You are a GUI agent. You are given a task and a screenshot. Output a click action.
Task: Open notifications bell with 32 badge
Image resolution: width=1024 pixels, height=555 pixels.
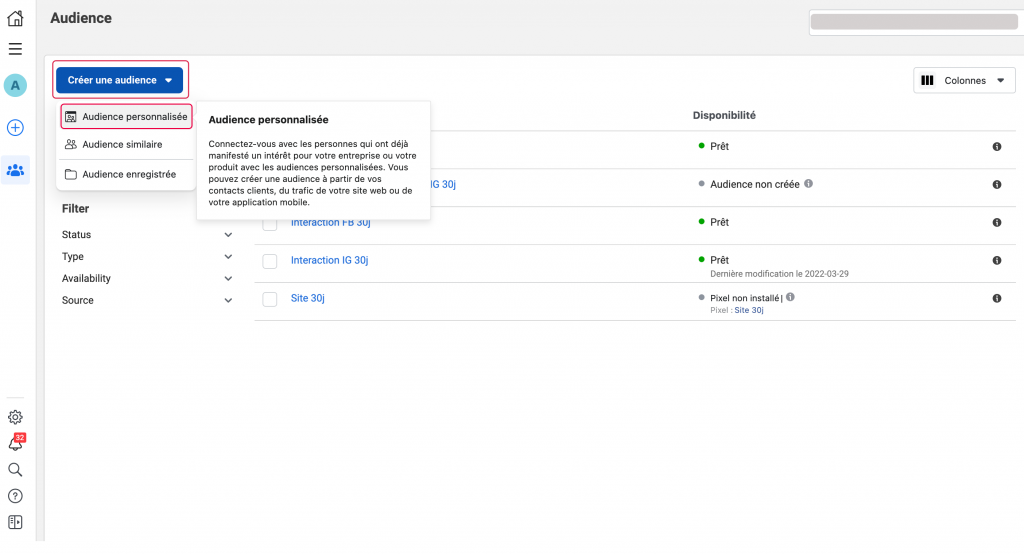[16, 443]
